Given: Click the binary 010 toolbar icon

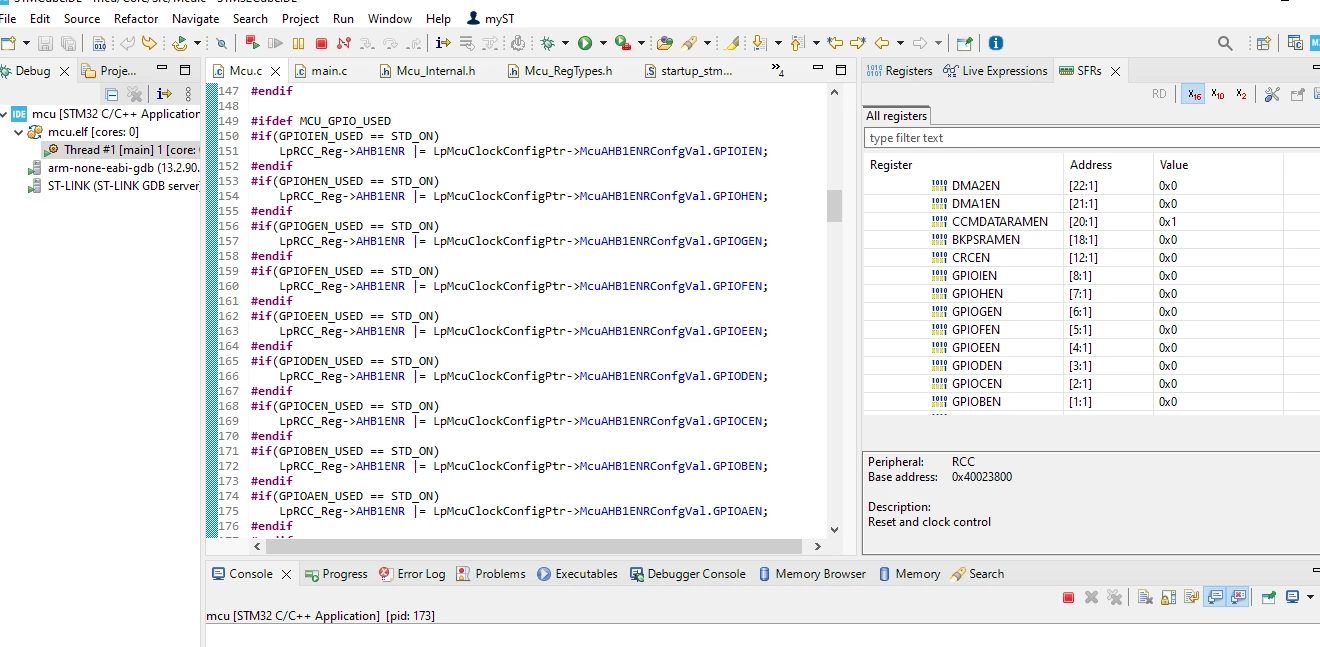Looking at the screenshot, I should click(99, 43).
